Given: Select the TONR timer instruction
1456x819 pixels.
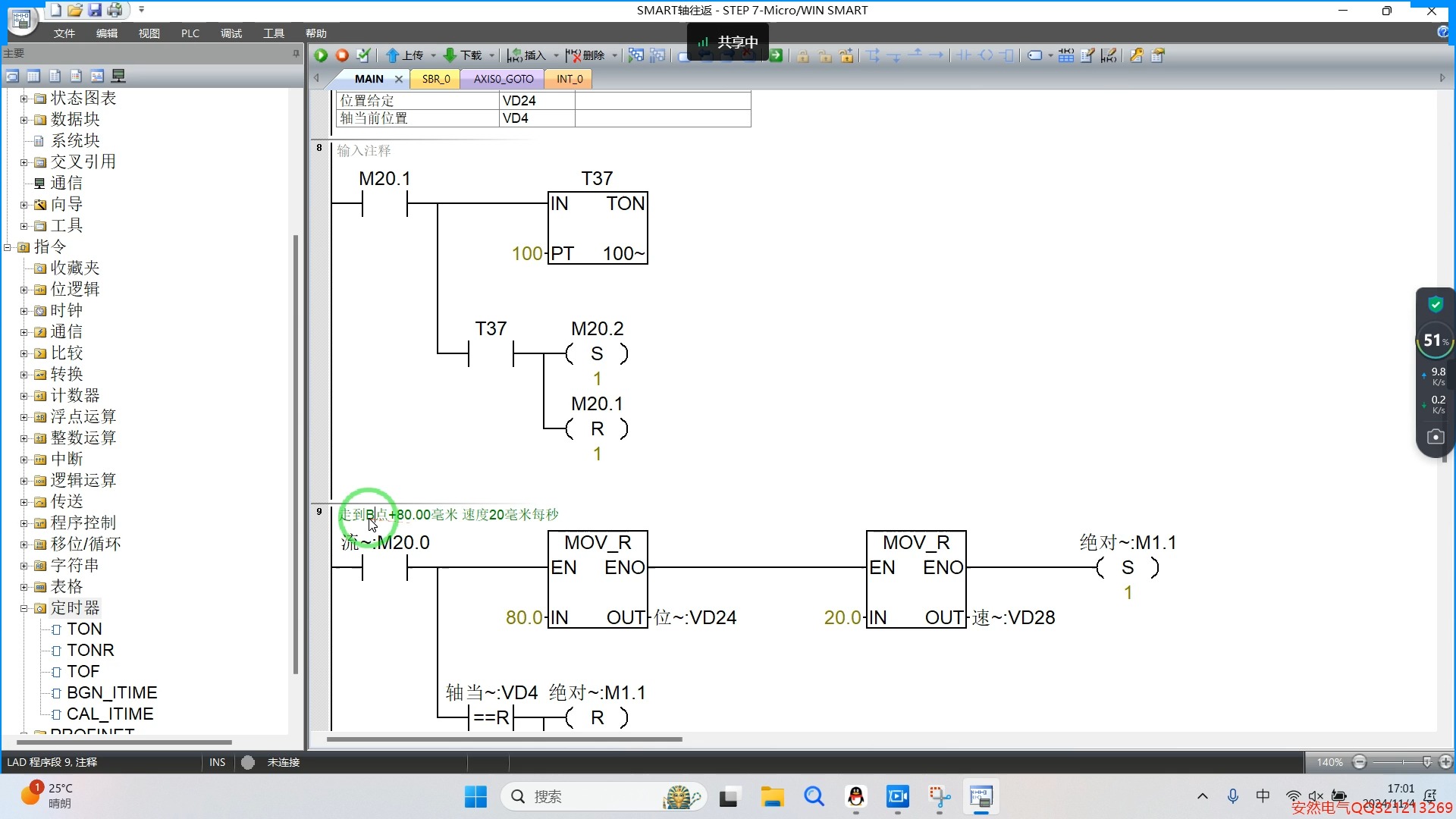Looking at the screenshot, I should coord(90,651).
